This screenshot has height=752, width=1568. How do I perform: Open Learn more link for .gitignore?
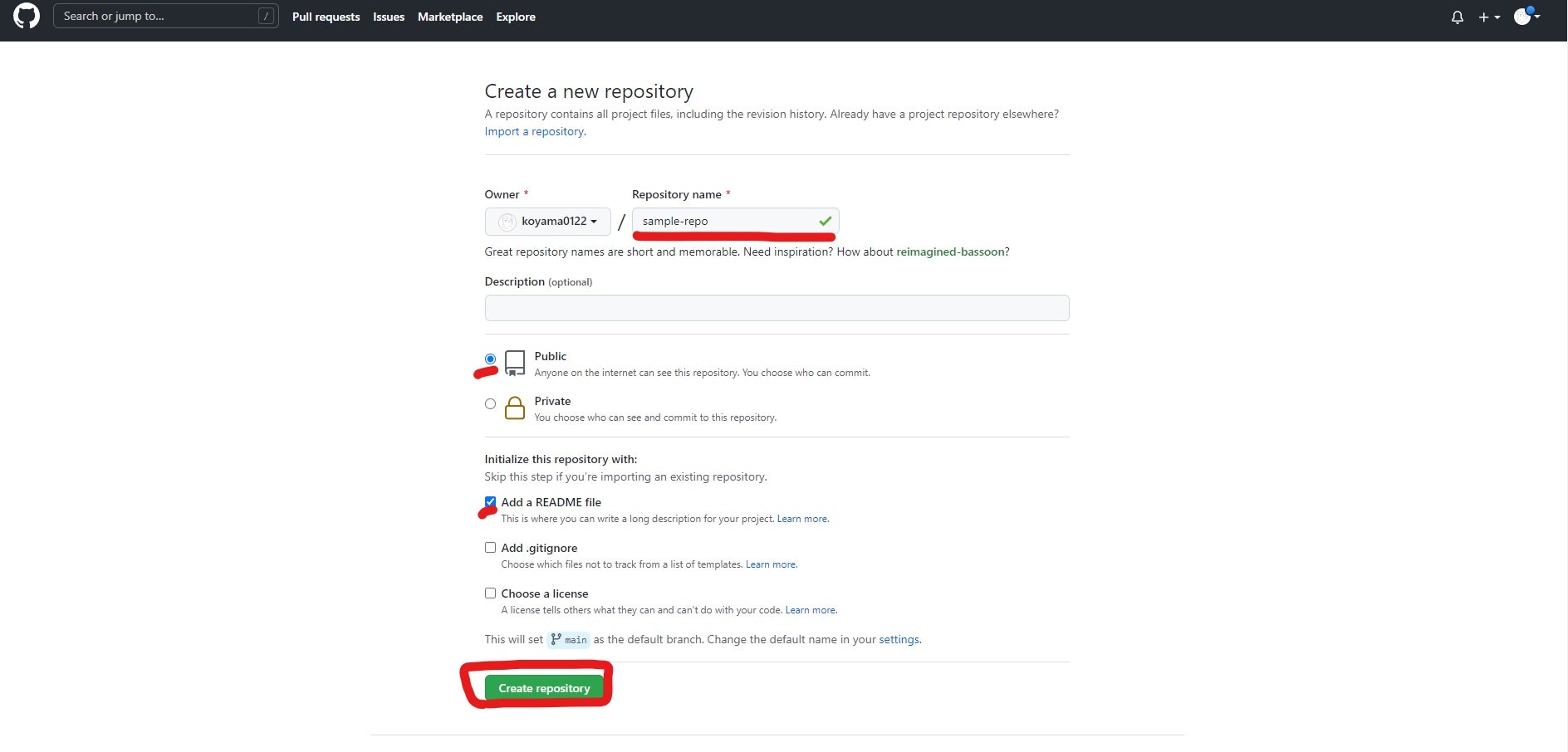(771, 564)
